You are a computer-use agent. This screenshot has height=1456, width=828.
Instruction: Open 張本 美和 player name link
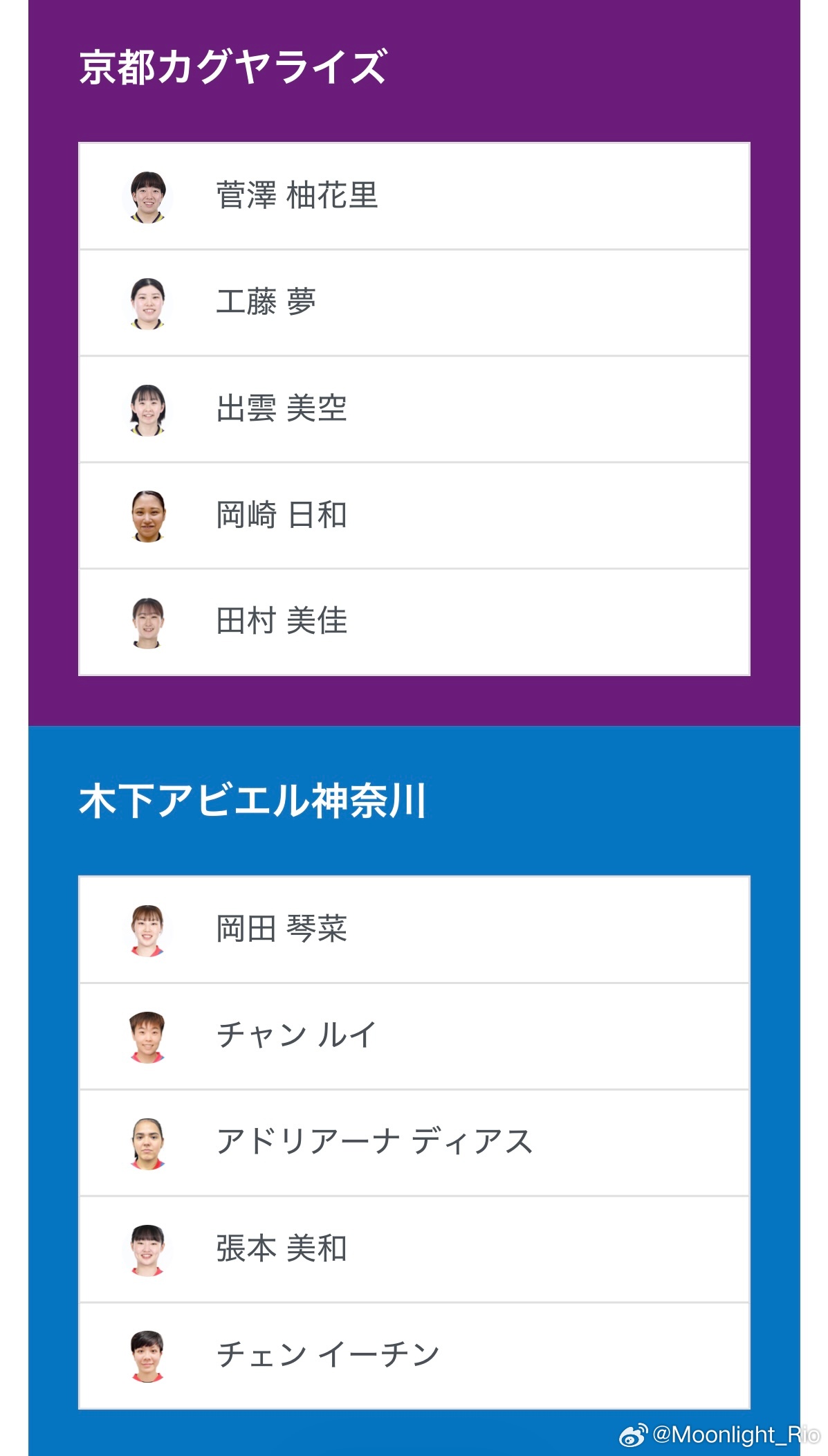pos(282,1249)
